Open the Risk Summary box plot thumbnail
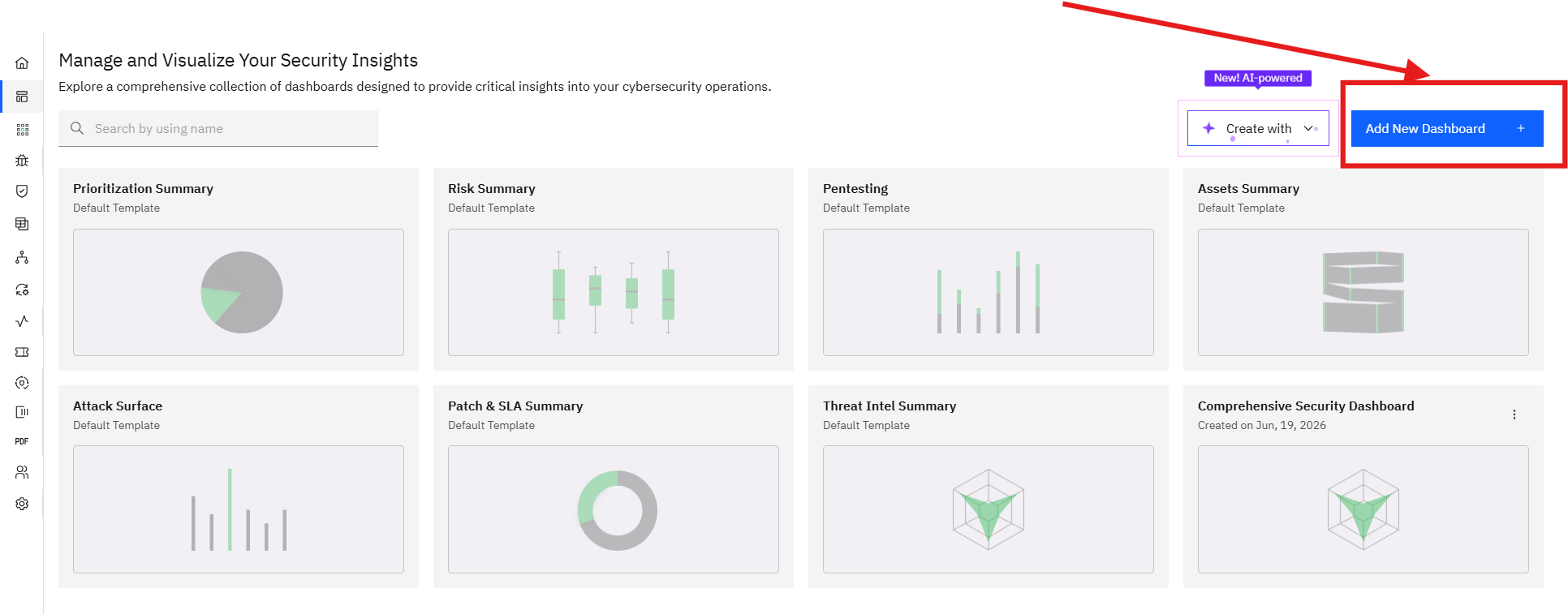 [614, 292]
